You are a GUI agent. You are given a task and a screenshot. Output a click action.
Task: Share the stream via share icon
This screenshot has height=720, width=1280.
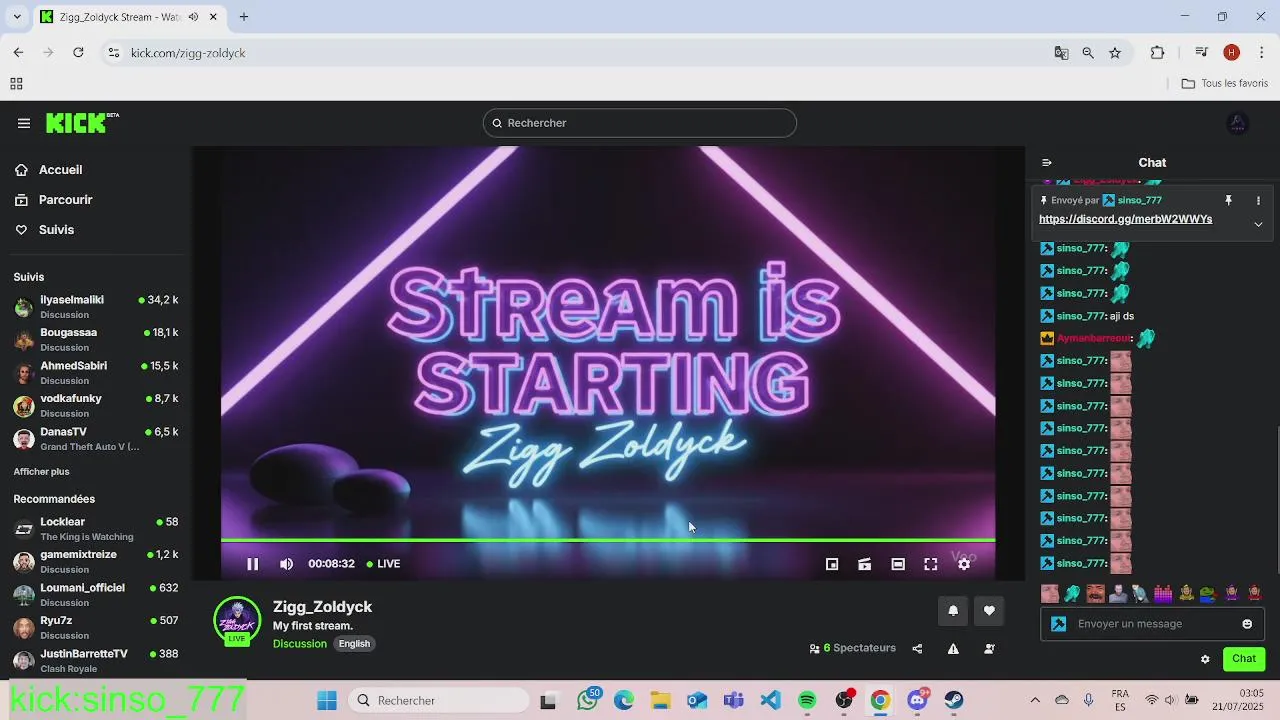click(x=917, y=649)
